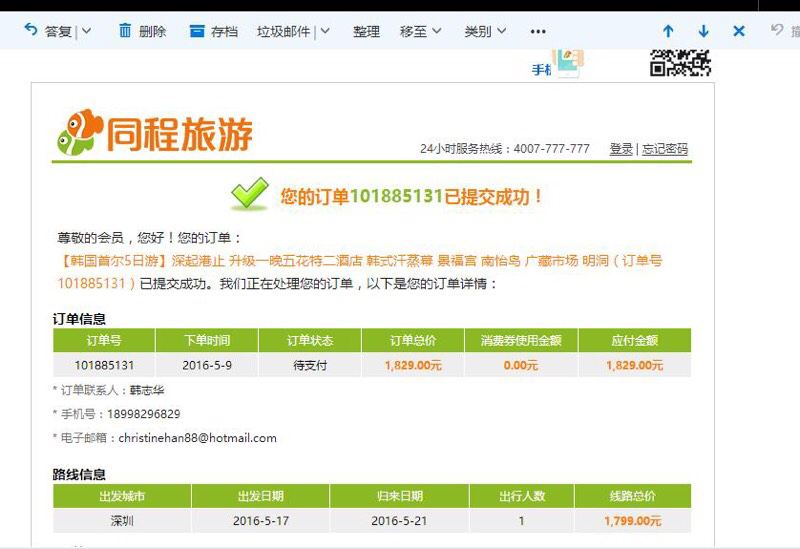Click the 出行人数 column header
800x549 pixels.
(x=522, y=496)
